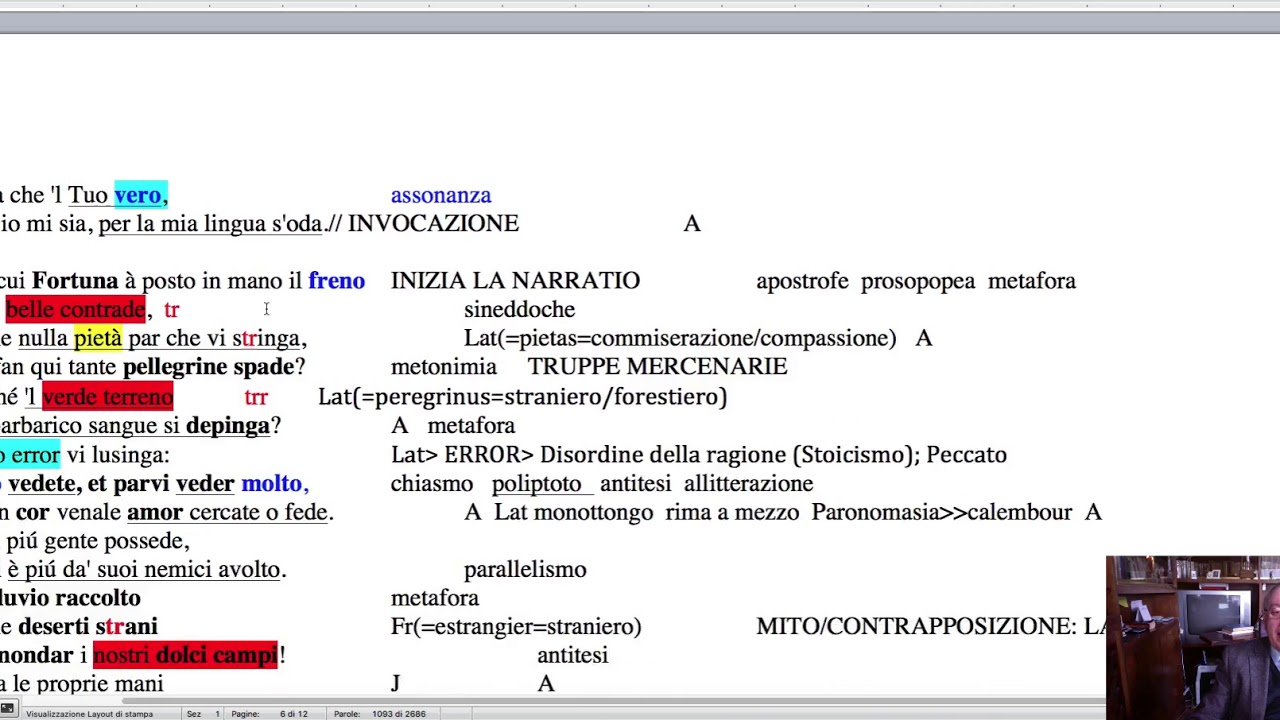Click the underlined word 'poliptoto'
1280x720 pixels.
pos(536,484)
